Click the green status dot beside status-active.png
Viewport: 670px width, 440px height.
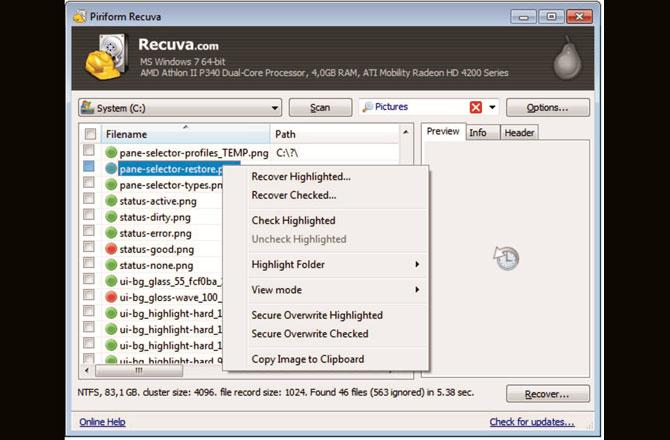[x=111, y=200]
